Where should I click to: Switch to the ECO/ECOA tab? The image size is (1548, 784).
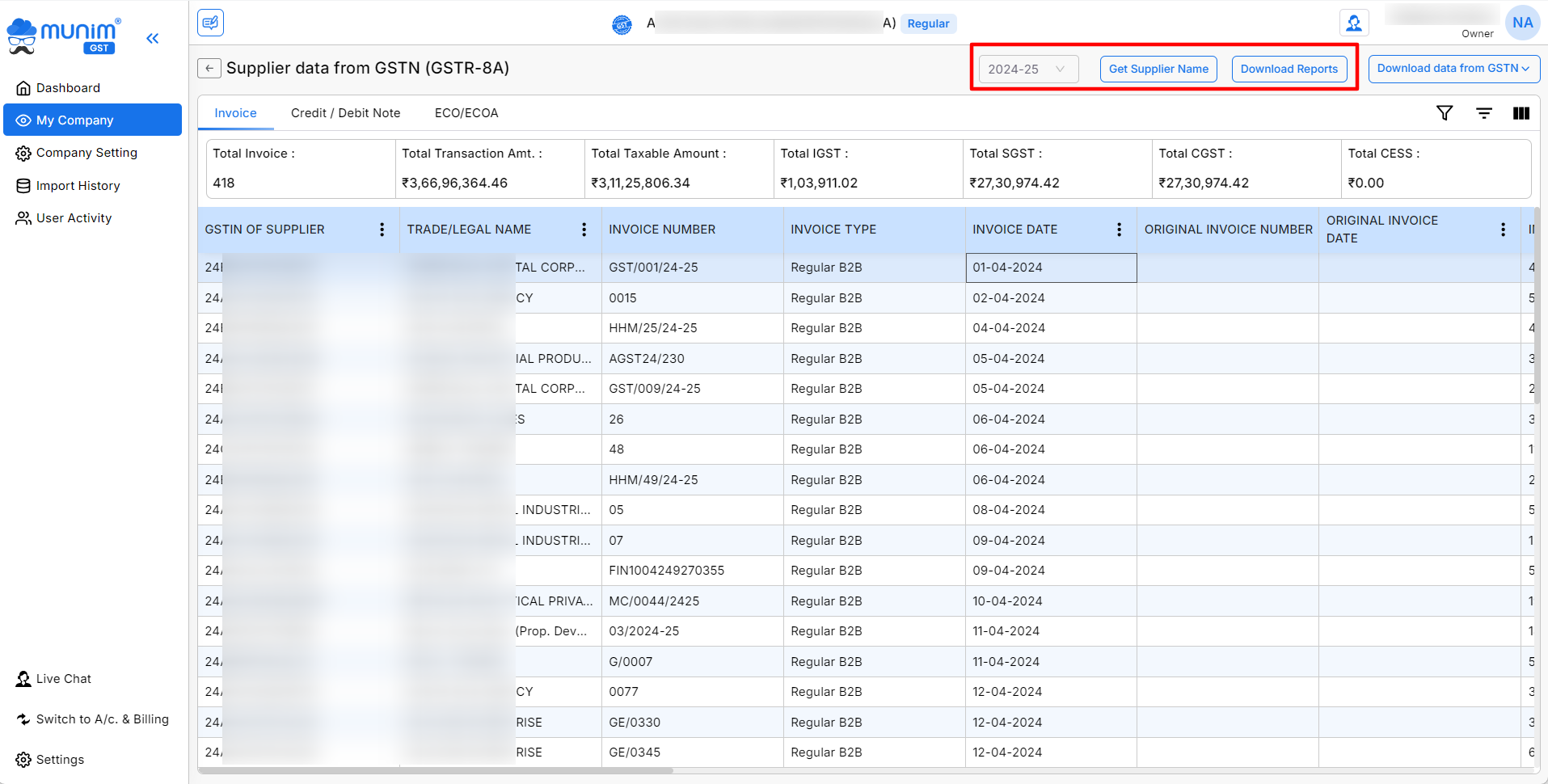pos(466,113)
